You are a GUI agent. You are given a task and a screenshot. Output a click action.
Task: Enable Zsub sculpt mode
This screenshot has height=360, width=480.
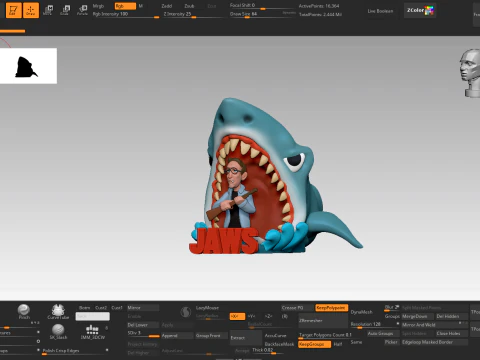(189, 6)
